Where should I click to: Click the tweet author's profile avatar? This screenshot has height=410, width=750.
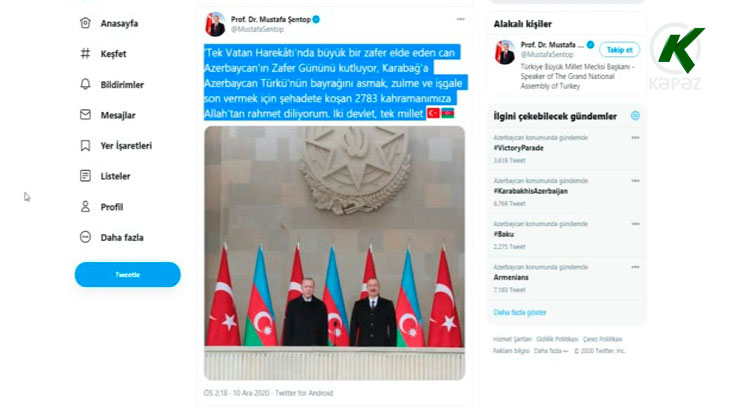pyautogui.click(x=215, y=24)
